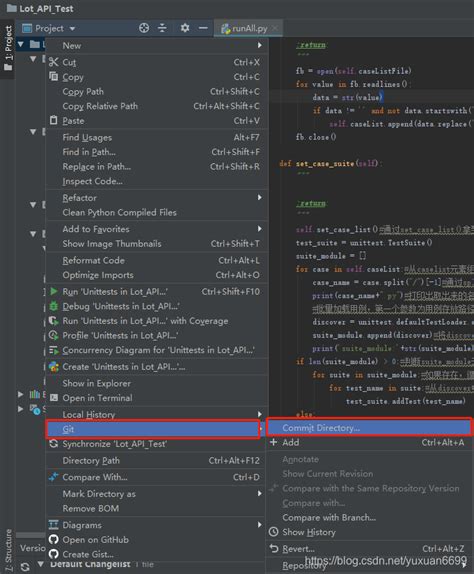This screenshot has width=474, height=574.
Task: Select Inspect Code entry
Action: click(157, 181)
